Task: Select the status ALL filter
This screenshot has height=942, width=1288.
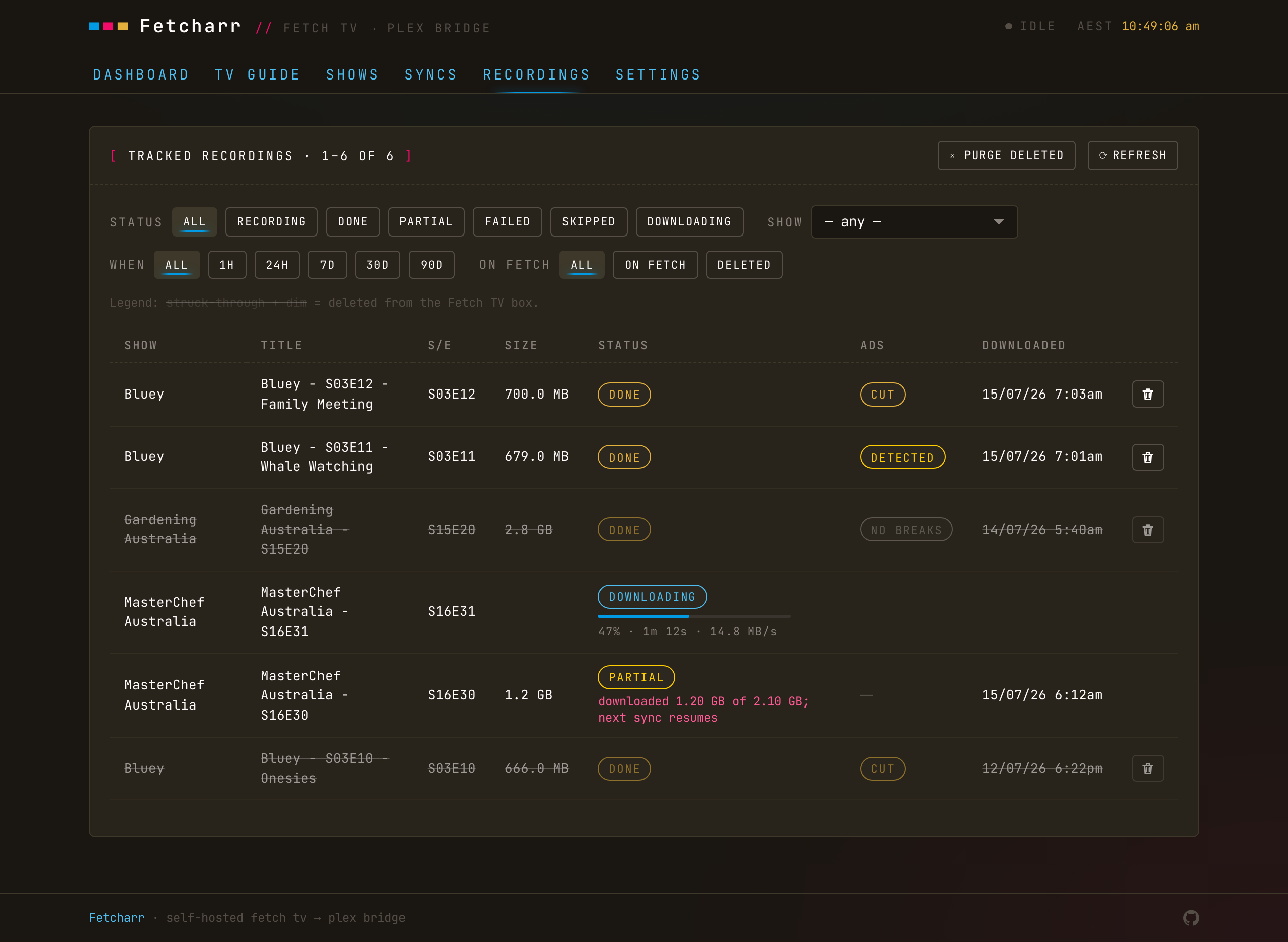Action: coord(194,222)
